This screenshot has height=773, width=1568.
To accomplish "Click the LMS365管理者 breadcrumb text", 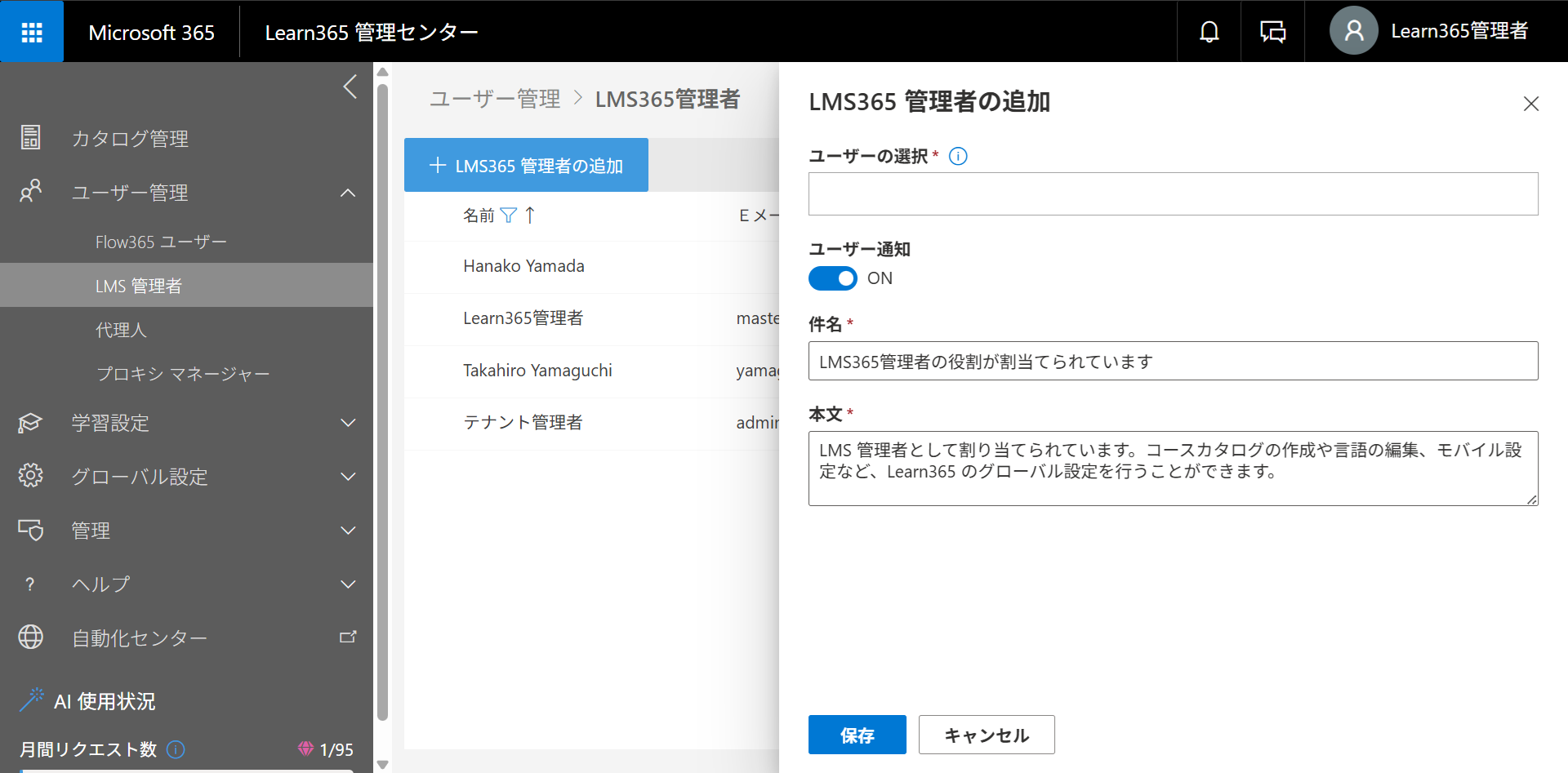I will click(667, 99).
